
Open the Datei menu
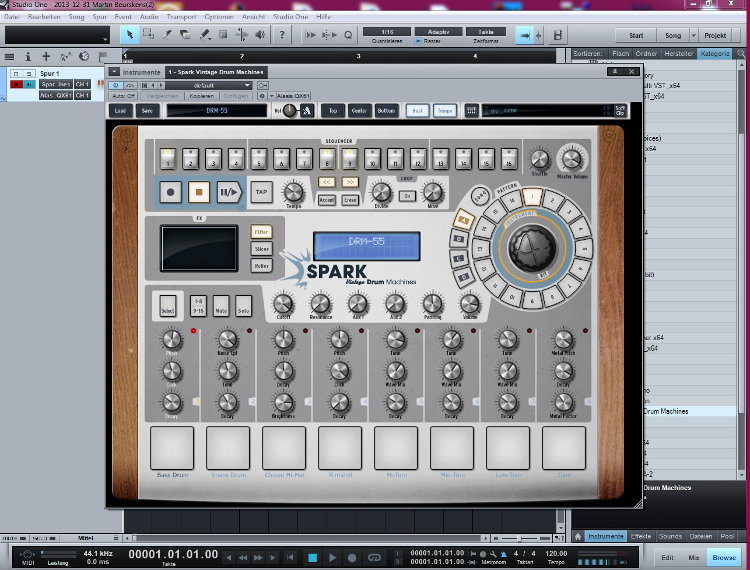tap(12, 16)
